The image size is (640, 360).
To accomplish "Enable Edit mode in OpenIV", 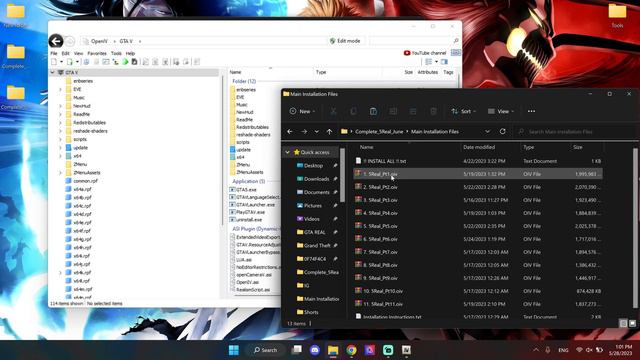I will (x=345, y=41).
